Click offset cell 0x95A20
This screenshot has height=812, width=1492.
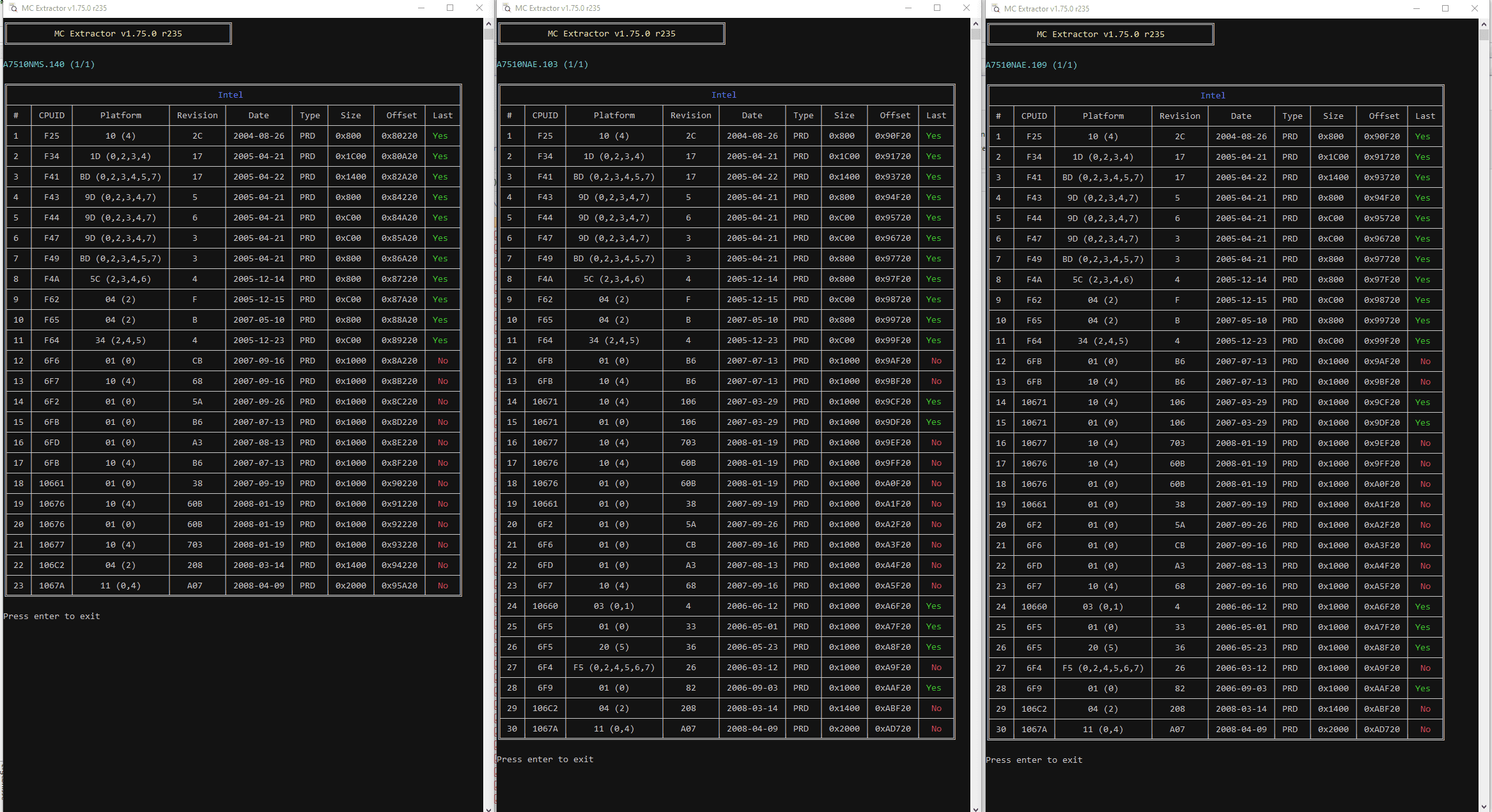(400, 586)
